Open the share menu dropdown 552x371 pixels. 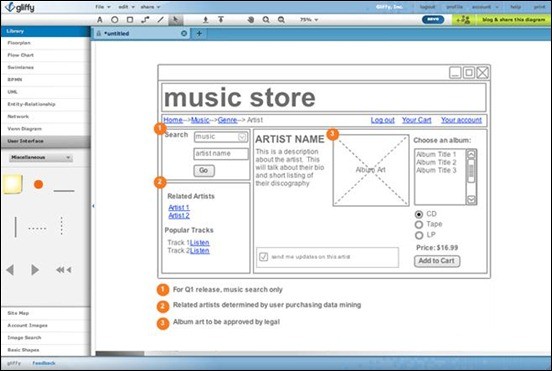[150, 7]
